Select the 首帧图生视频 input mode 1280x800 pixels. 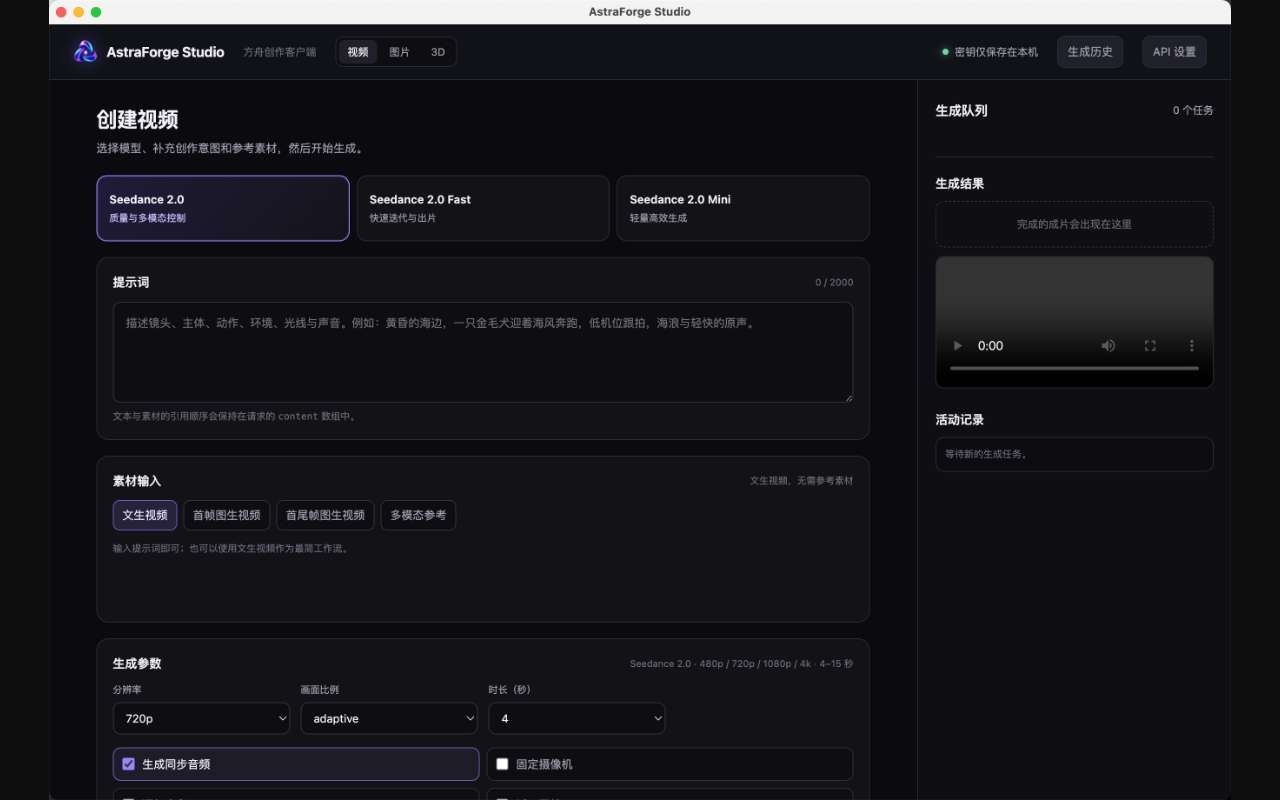click(x=226, y=515)
